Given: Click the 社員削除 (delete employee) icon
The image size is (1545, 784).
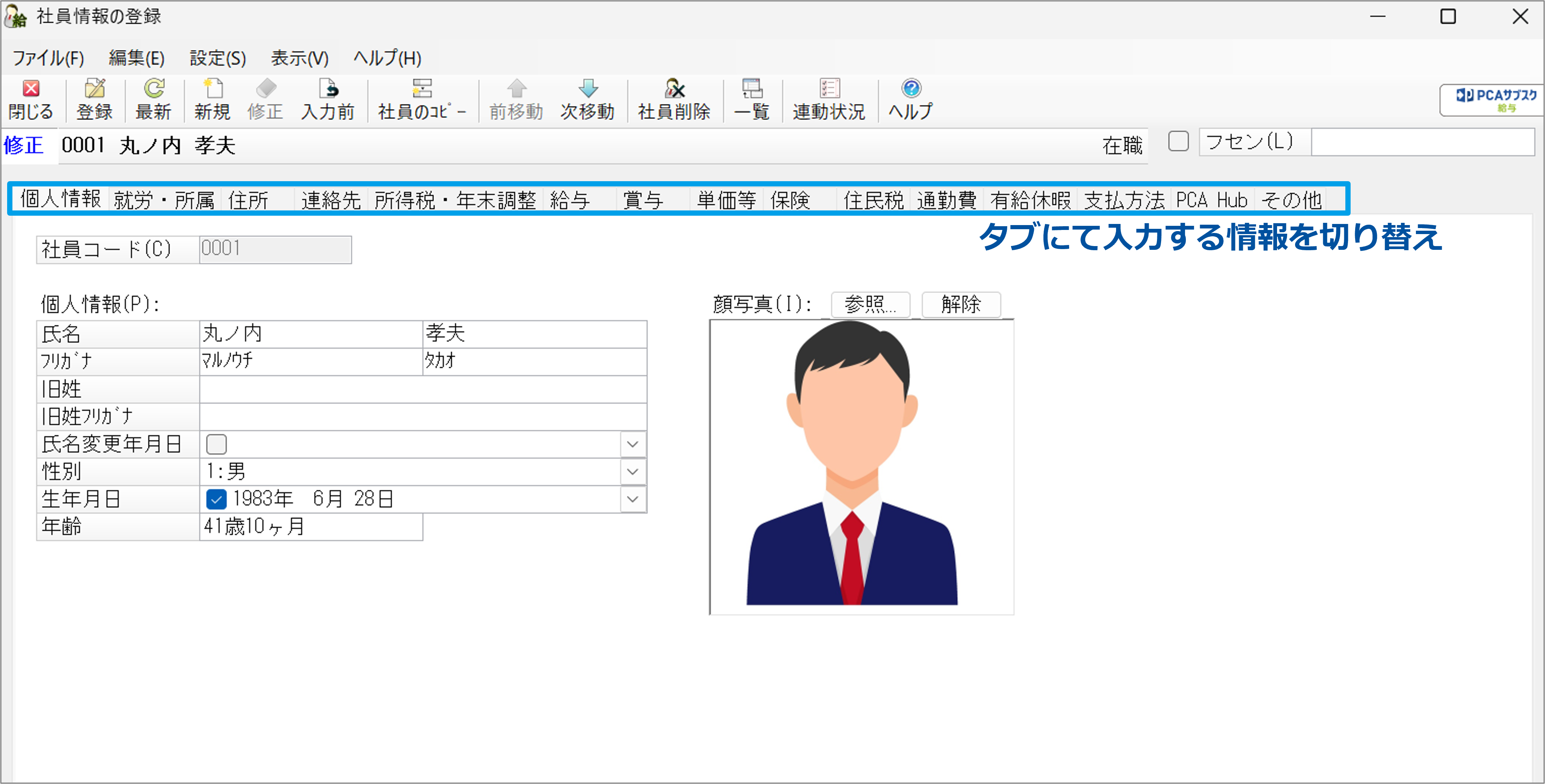Looking at the screenshot, I should (x=674, y=99).
